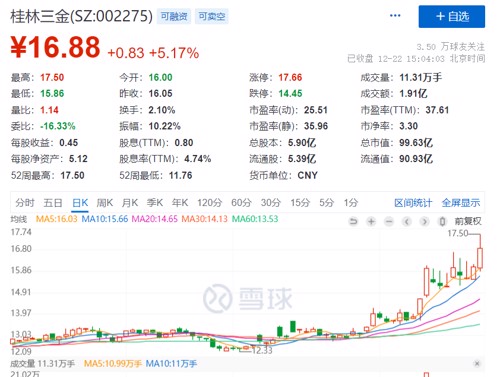Click the 均线 label
Screen dimensions: 500x377
click(x=19, y=219)
